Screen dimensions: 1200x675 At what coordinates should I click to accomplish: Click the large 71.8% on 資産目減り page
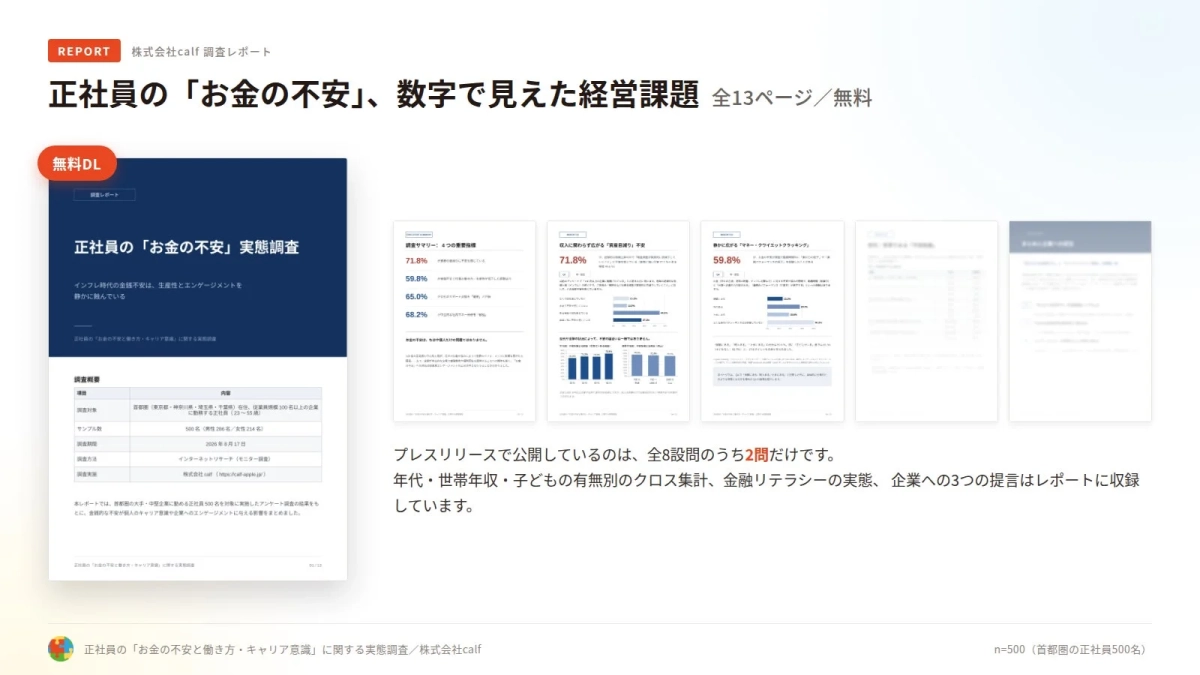click(x=573, y=260)
